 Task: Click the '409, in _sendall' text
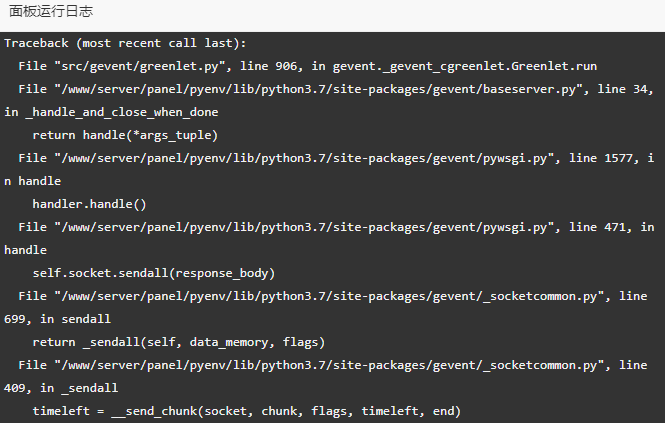pos(61,388)
